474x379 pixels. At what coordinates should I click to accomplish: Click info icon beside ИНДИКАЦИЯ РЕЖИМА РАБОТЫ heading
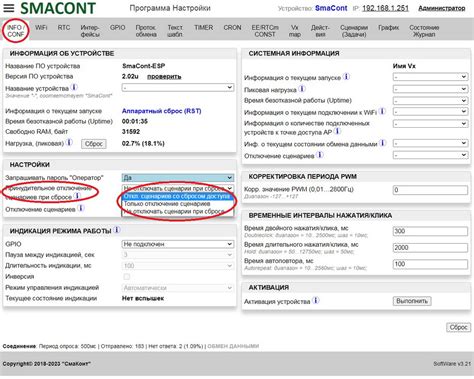pos(117,230)
